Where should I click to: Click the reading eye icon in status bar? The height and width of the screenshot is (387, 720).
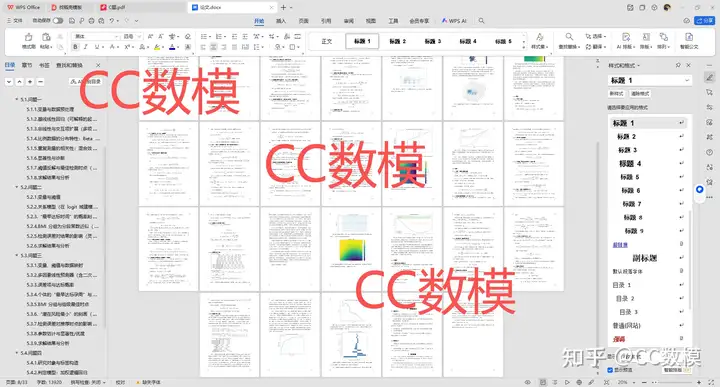528,382
